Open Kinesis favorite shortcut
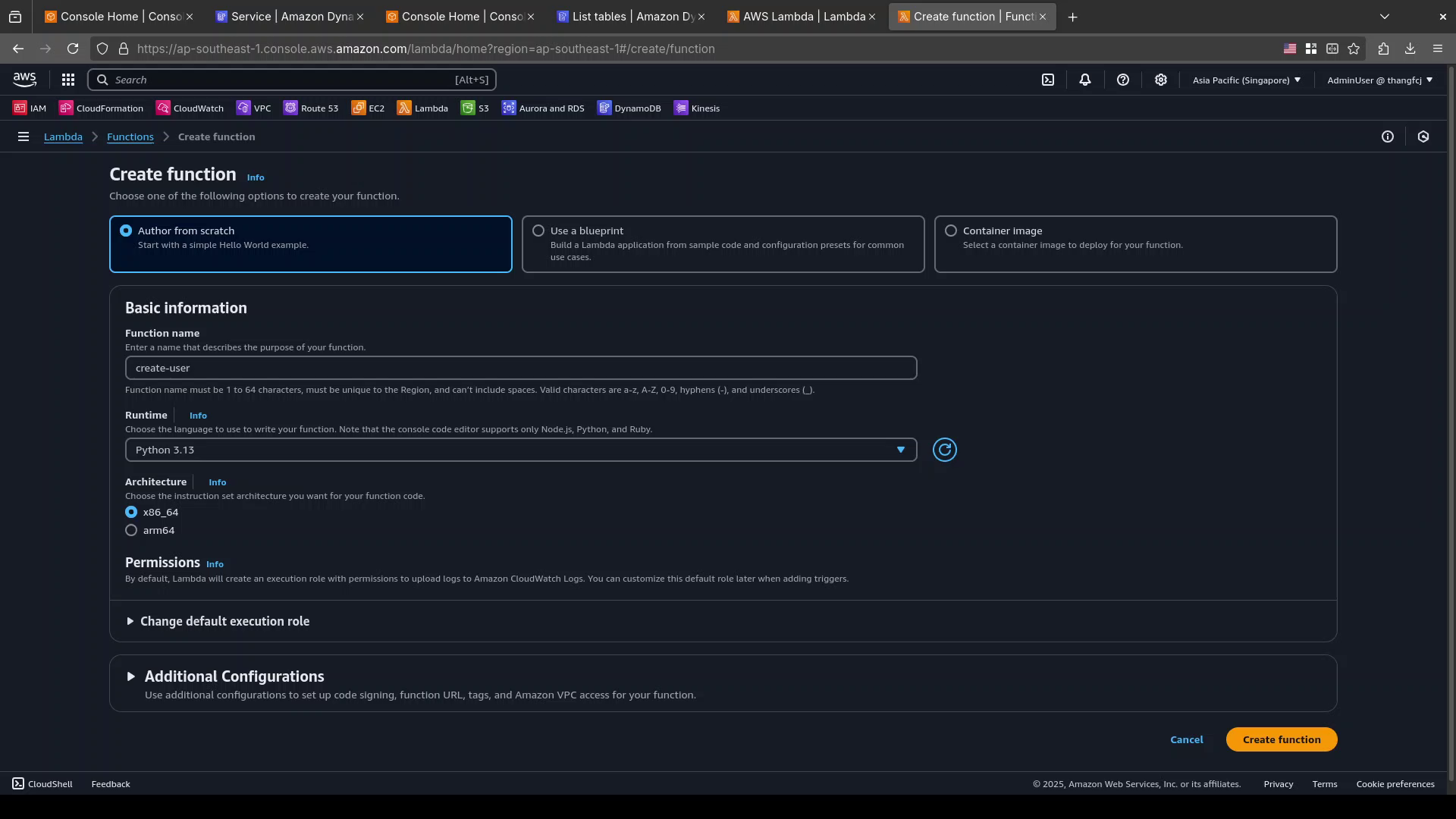 click(x=697, y=108)
